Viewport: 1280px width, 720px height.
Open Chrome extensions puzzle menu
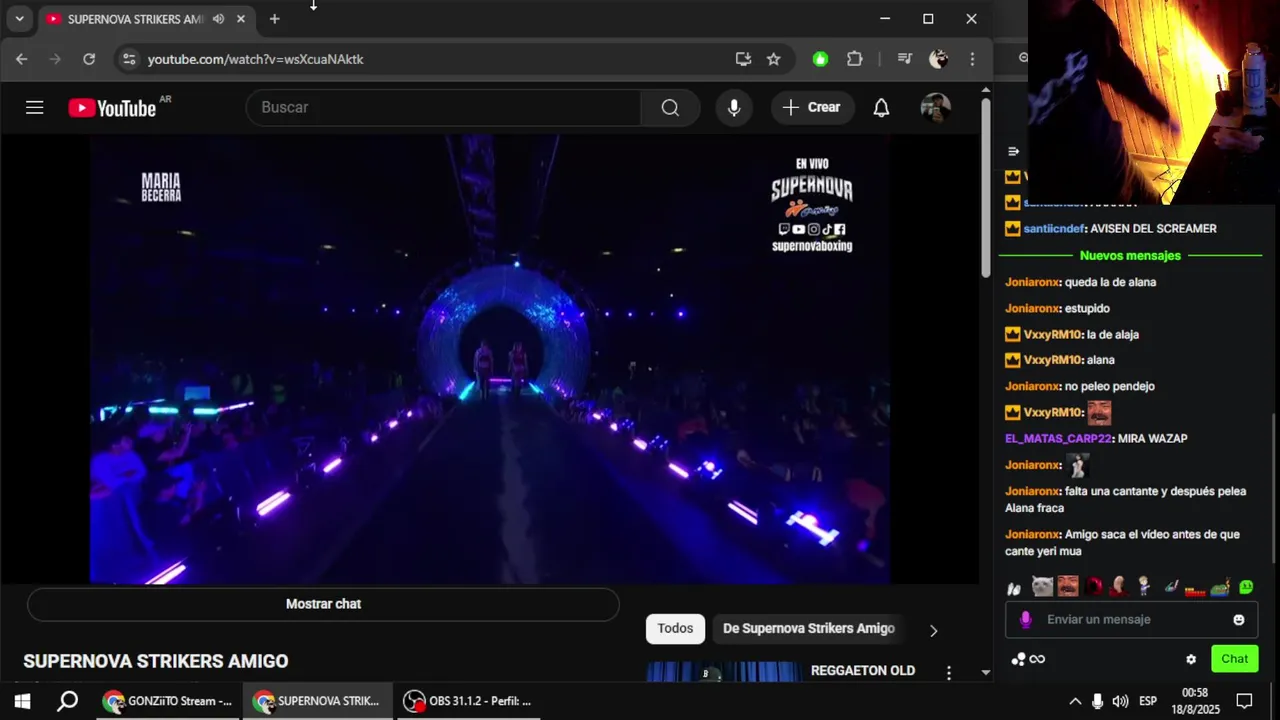click(x=854, y=59)
